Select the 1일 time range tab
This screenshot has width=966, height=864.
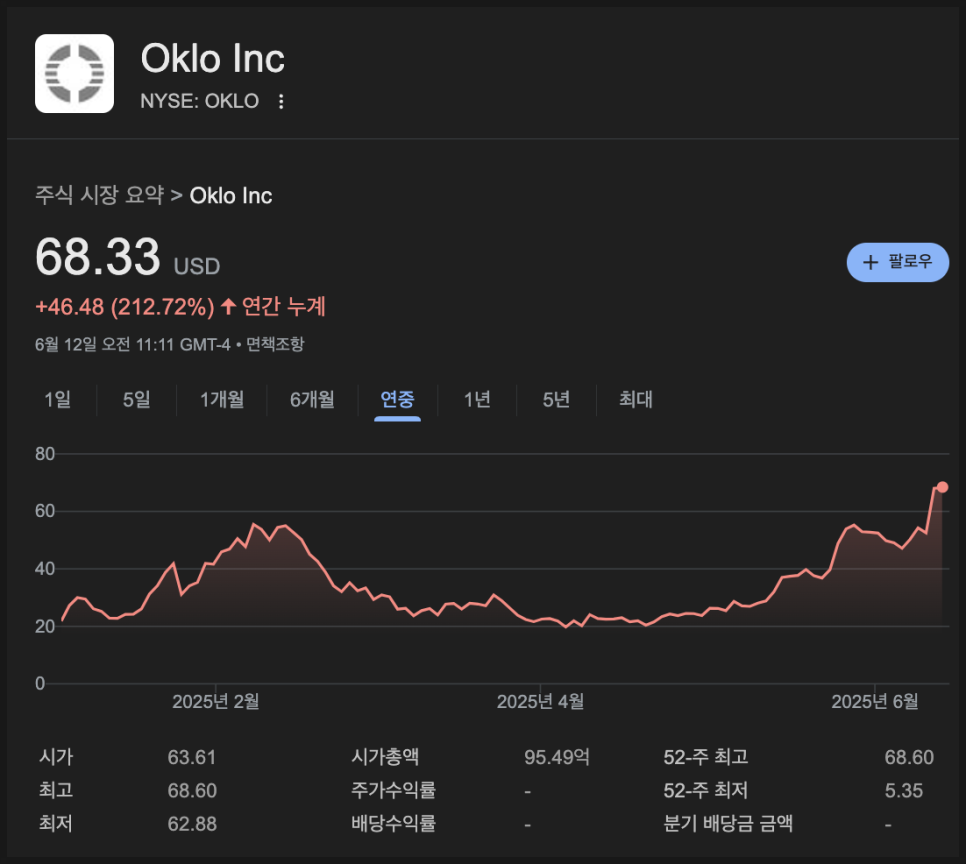point(57,399)
